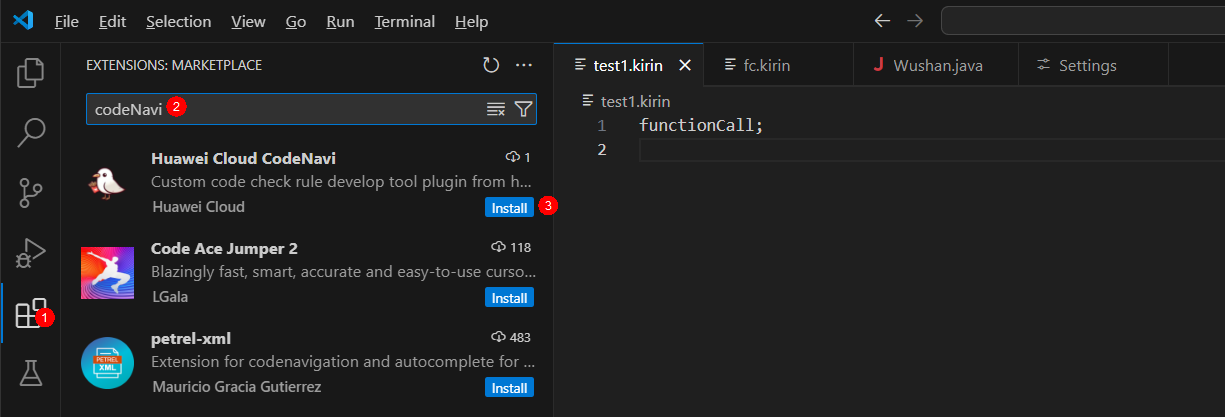Go back with the navigation arrow
Viewport: 1225px width, 417px height.
pyautogui.click(x=882, y=21)
